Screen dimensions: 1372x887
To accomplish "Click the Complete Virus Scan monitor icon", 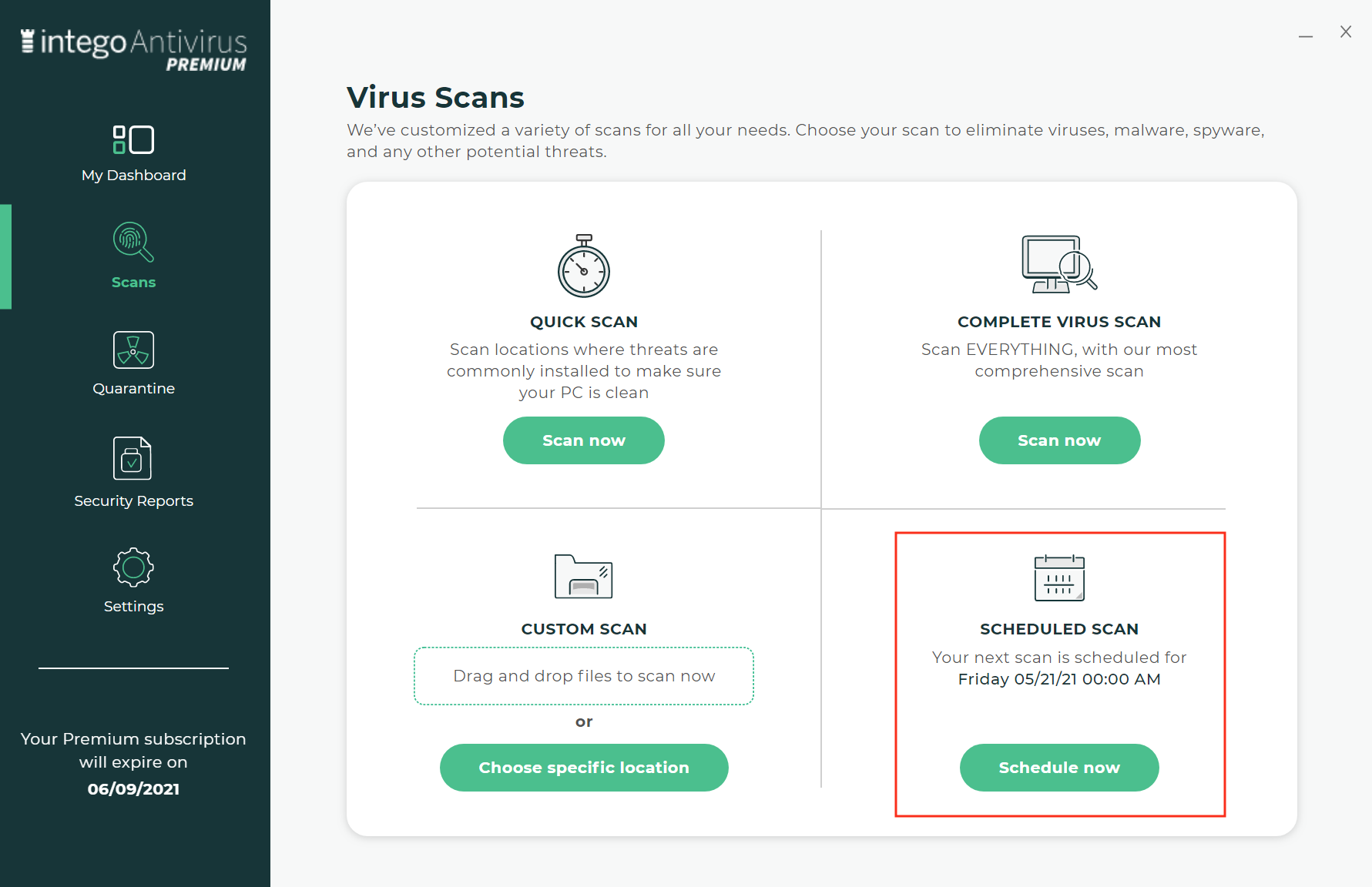I will pyautogui.click(x=1058, y=264).
